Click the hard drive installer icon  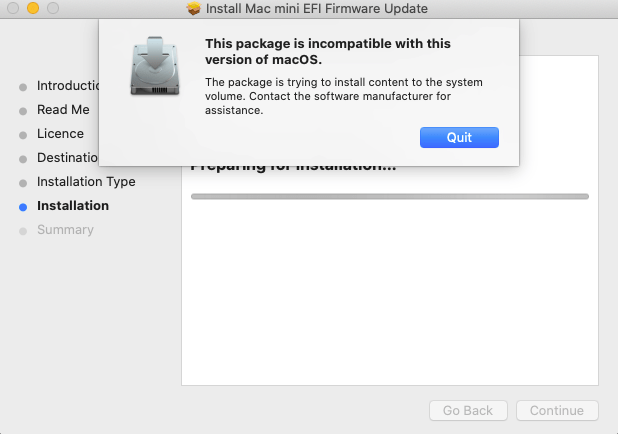(155, 66)
